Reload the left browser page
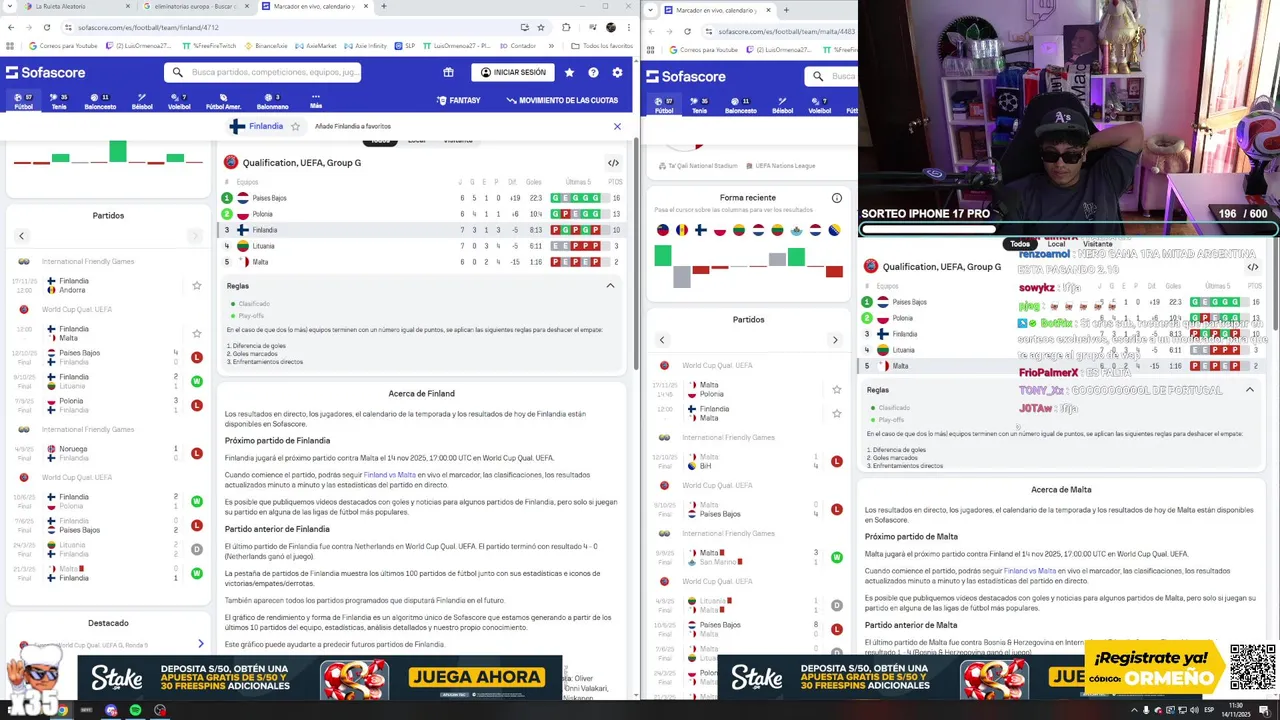The width and height of the screenshot is (1280, 720). tap(46, 27)
